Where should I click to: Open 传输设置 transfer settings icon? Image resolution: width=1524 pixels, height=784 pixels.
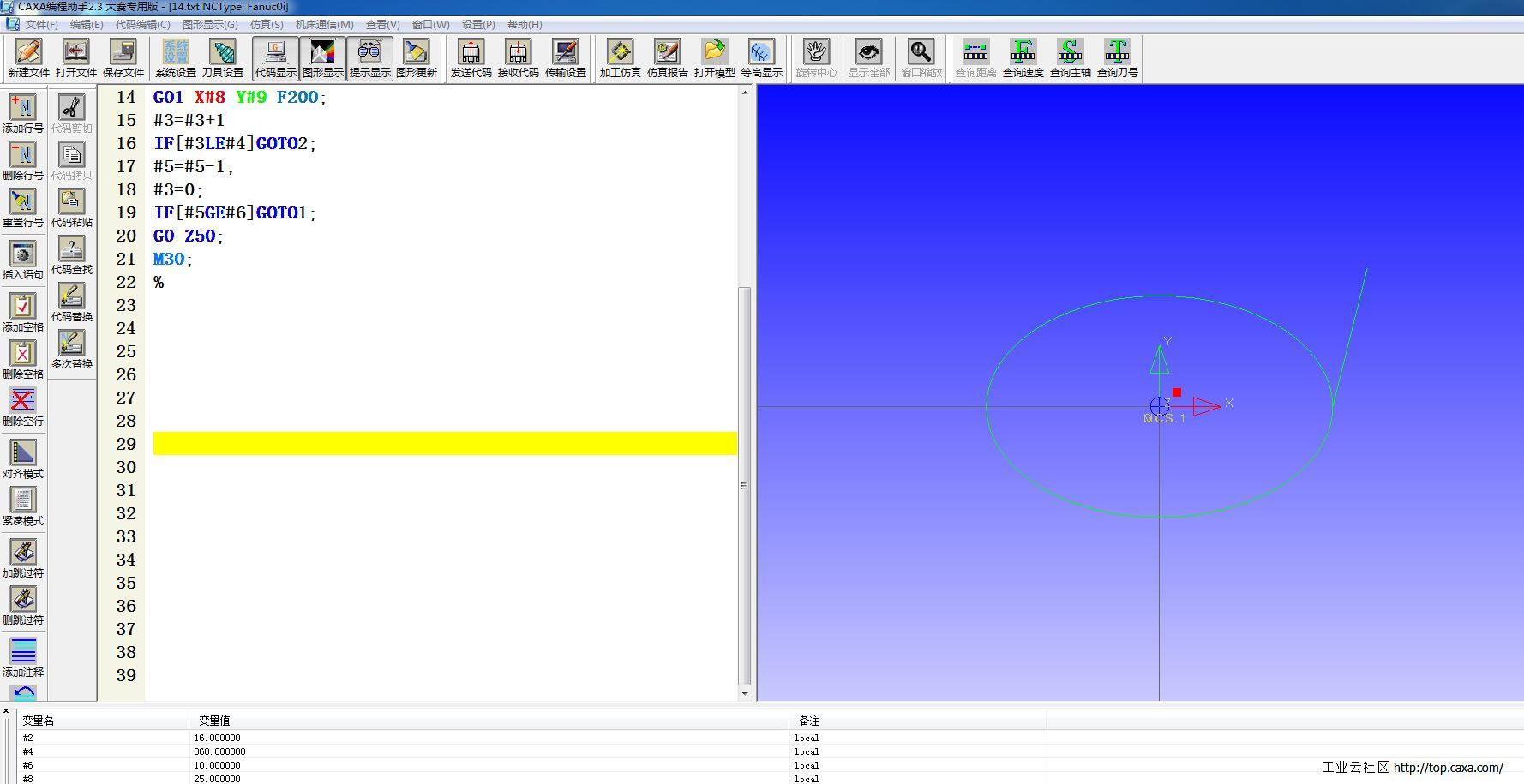[566, 58]
